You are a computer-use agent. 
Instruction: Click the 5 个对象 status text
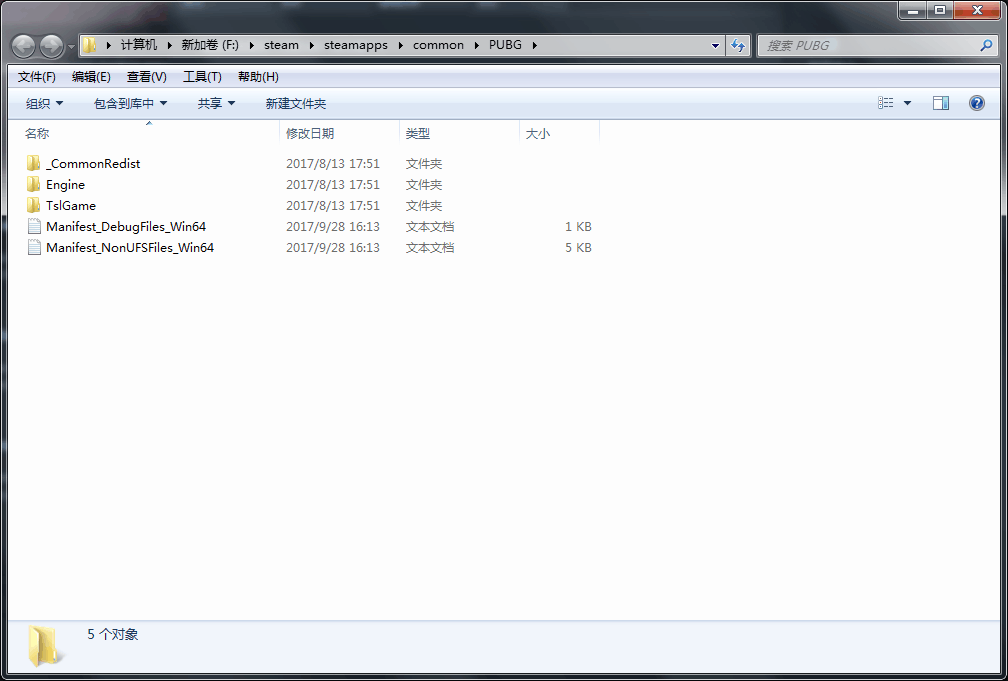click(x=112, y=634)
